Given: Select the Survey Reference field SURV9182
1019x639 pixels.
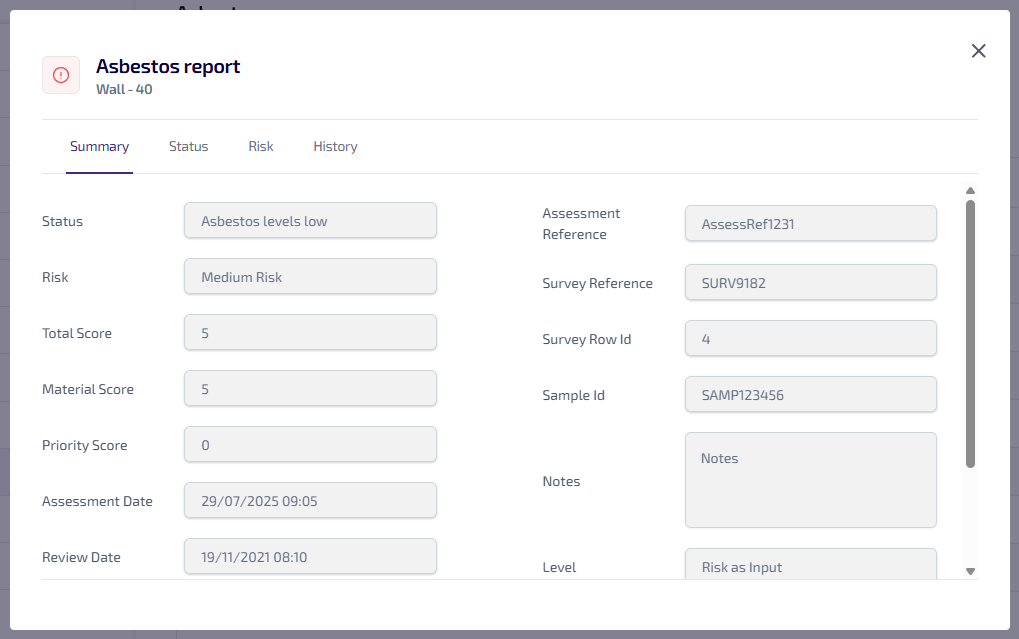Looking at the screenshot, I should click(810, 283).
